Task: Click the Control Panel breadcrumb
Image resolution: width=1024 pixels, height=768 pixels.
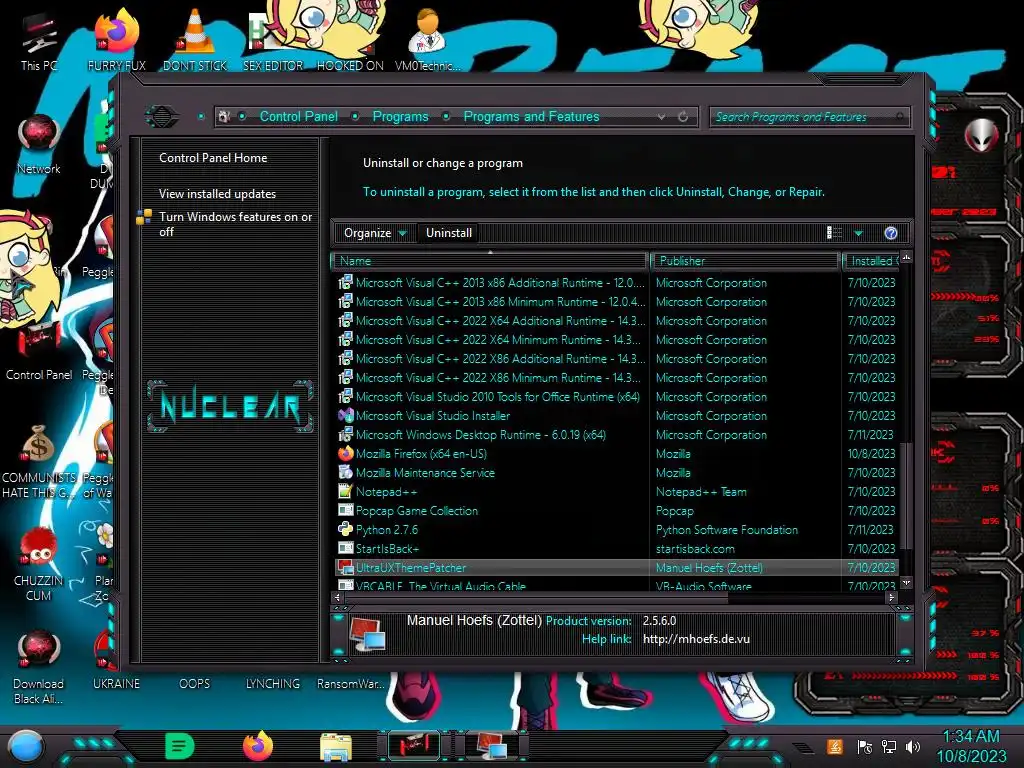Action: (x=298, y=117)
